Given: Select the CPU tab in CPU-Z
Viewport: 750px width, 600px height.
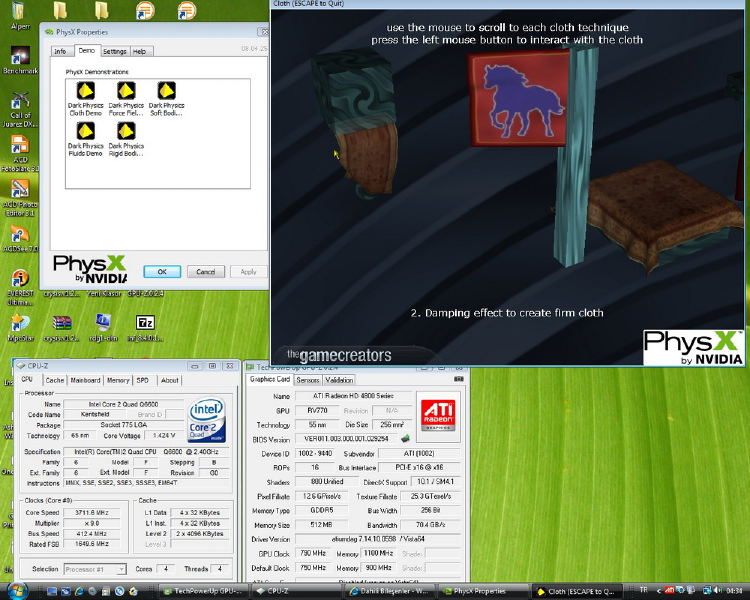Looking at the screenshot, I should (27, 379).
